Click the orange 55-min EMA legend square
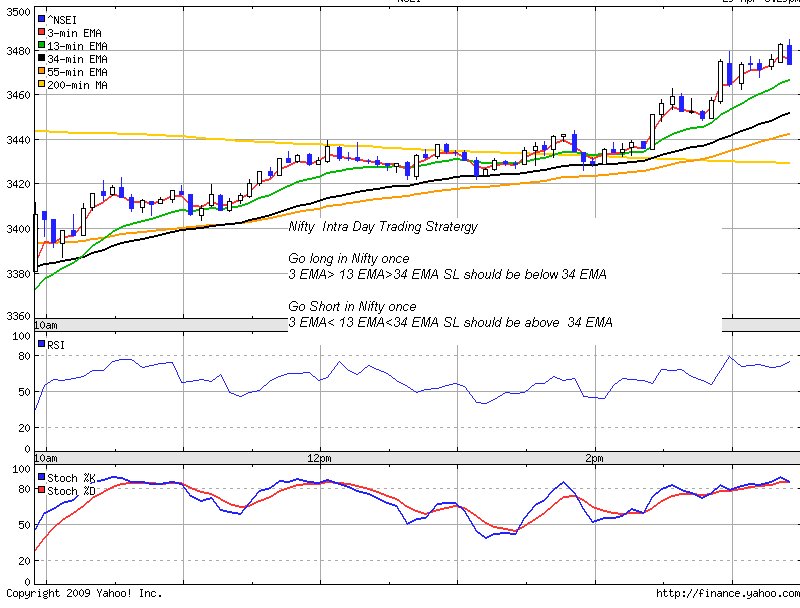 point(41,72)
